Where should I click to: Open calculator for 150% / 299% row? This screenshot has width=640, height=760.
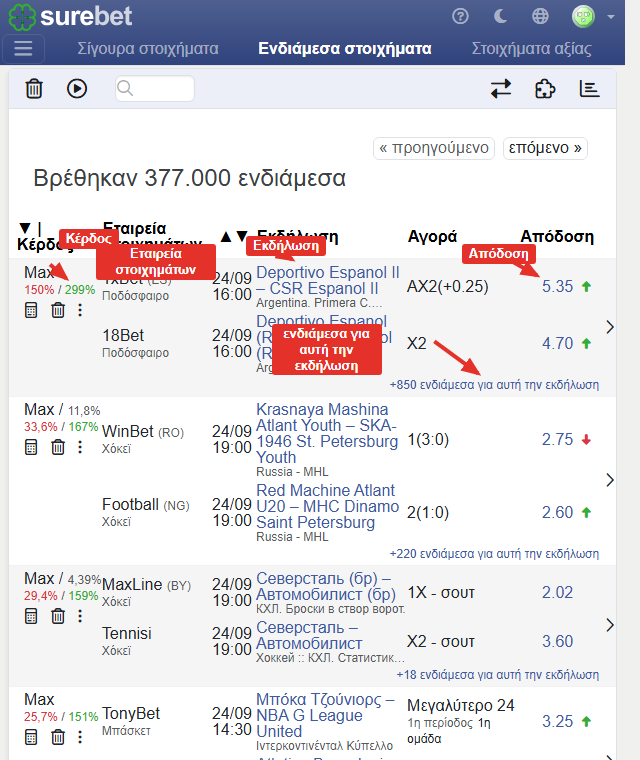pos(31,310)
